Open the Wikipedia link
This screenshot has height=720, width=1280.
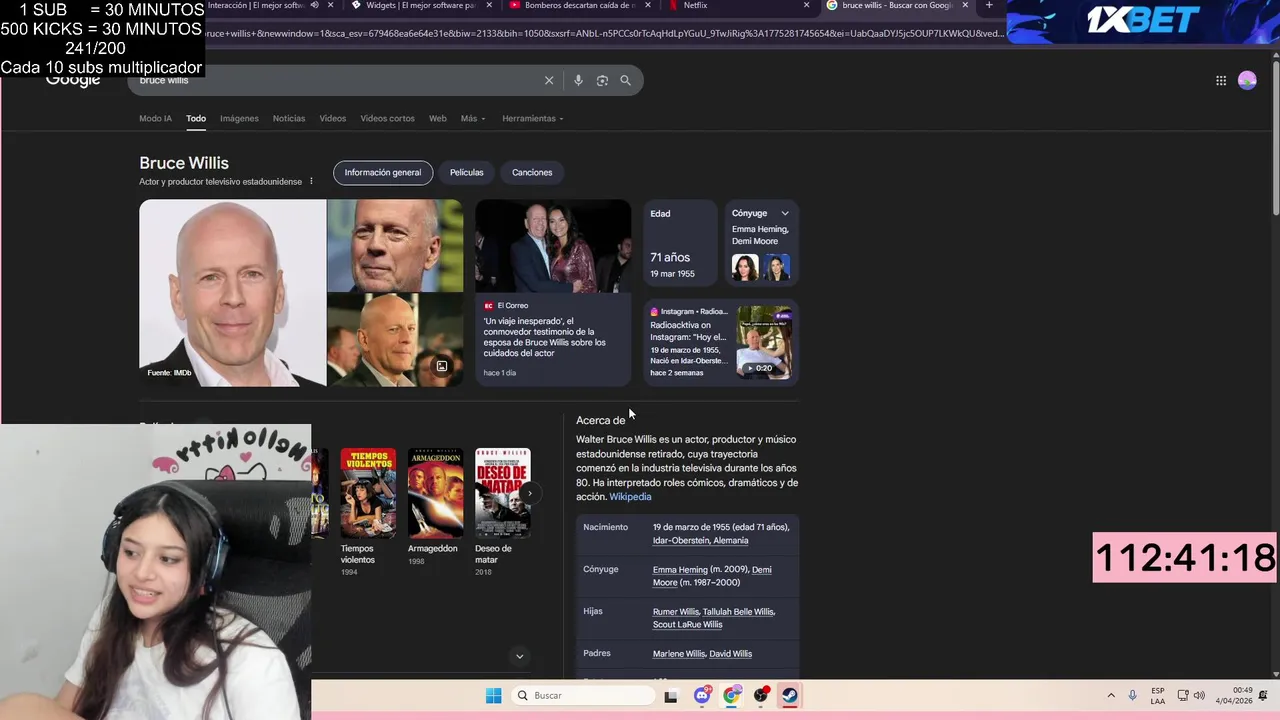coord(630,497)
